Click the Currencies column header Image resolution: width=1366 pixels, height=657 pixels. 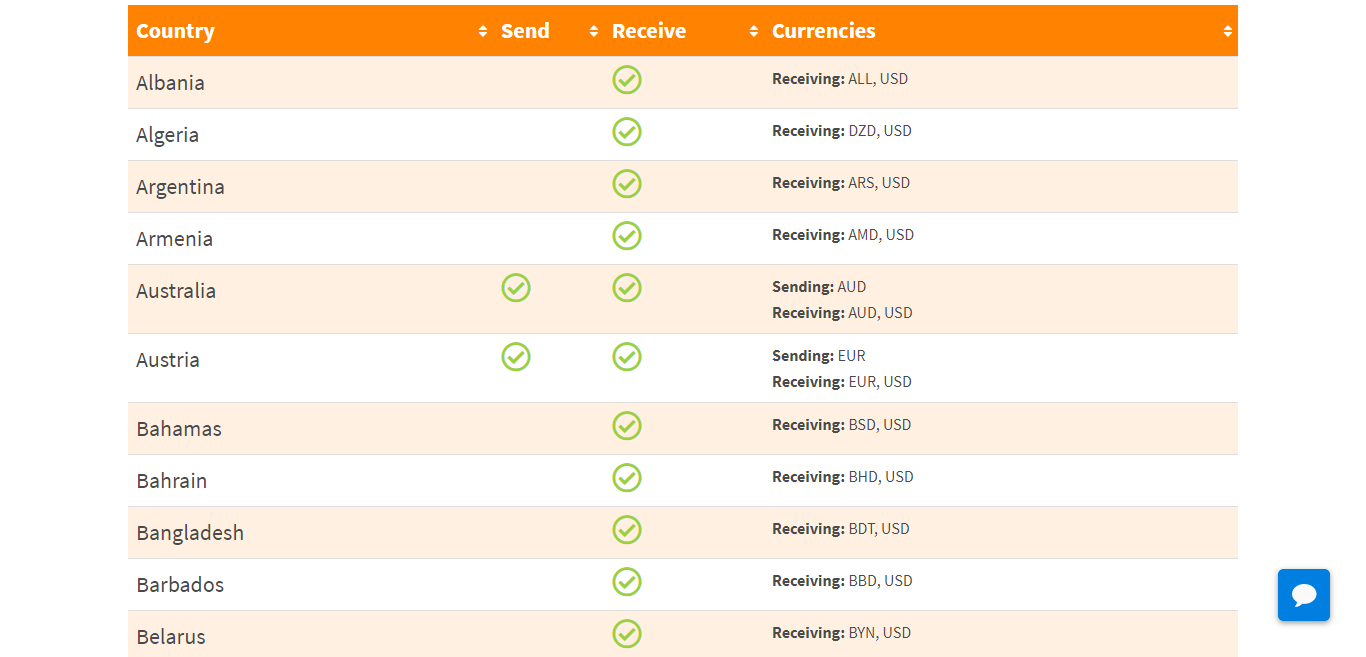[x=1001, y=31]
